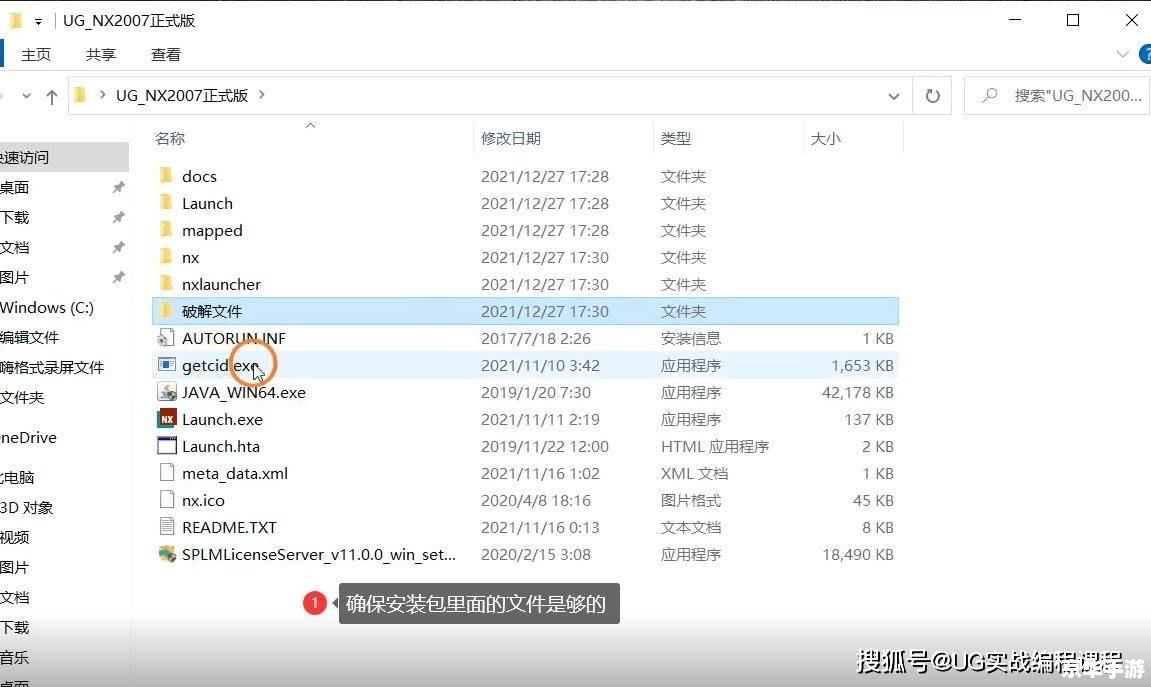The height and width of the screenshot is (687, 1151).
Task: Click the title bar folder icon
Action: (x=15, y=21)
